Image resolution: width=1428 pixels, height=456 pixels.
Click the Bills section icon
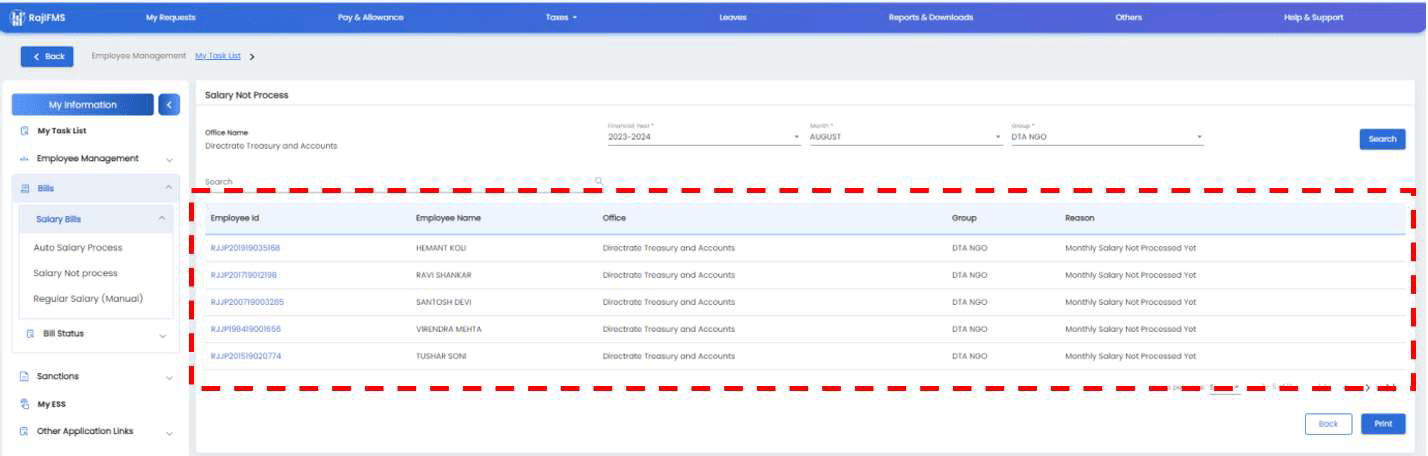(x=25, y=188)
